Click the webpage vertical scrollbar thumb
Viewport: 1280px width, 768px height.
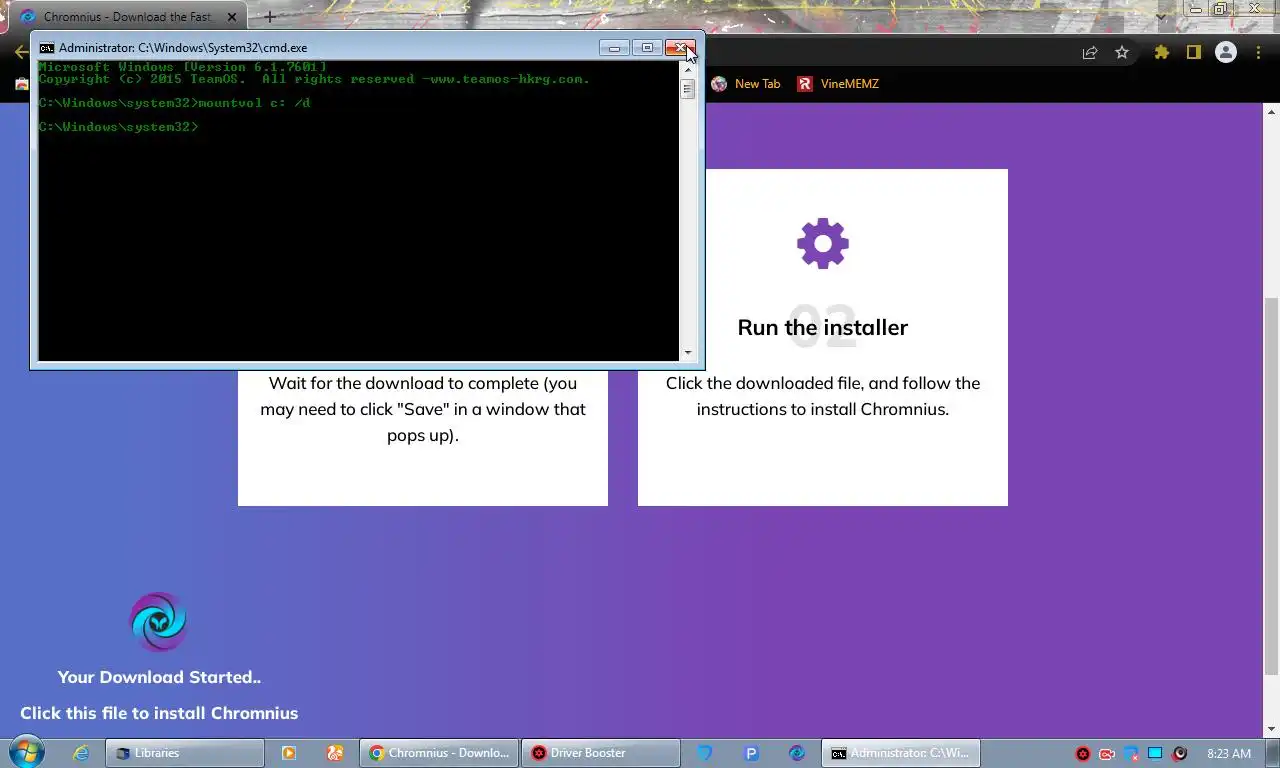point(1271,486)
